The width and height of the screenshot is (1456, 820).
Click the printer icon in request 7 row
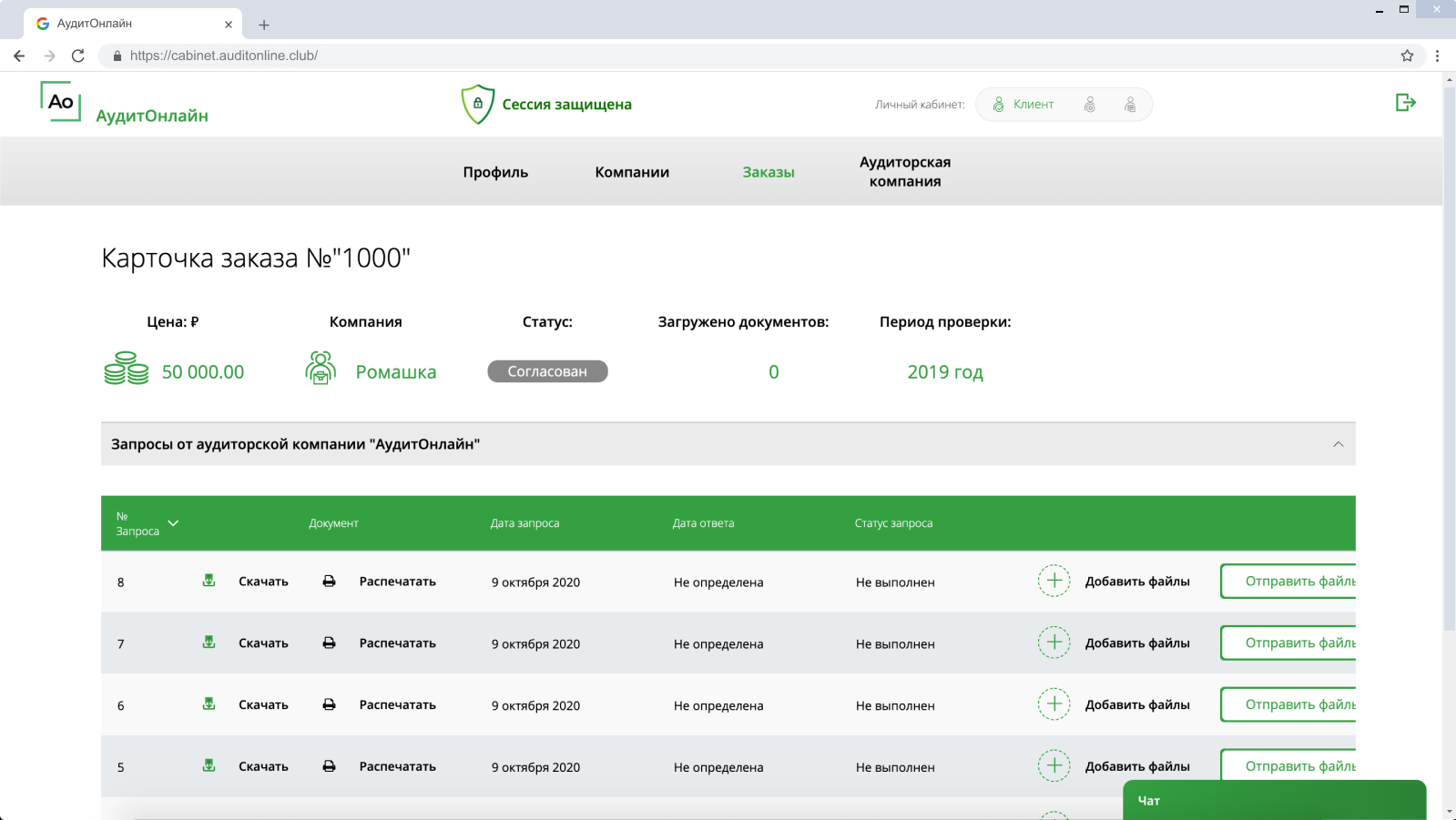[329, 643]
